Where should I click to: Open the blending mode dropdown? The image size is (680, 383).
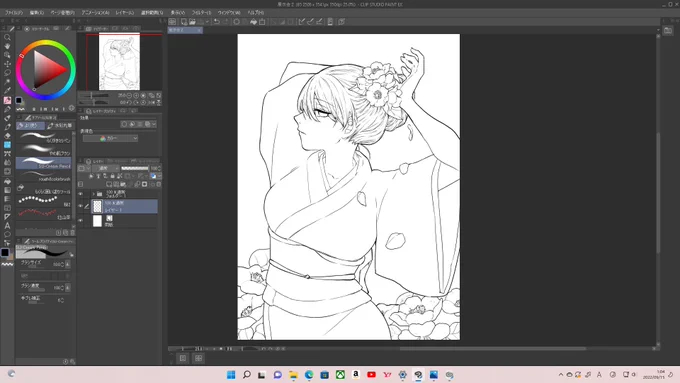pos(105,168)
